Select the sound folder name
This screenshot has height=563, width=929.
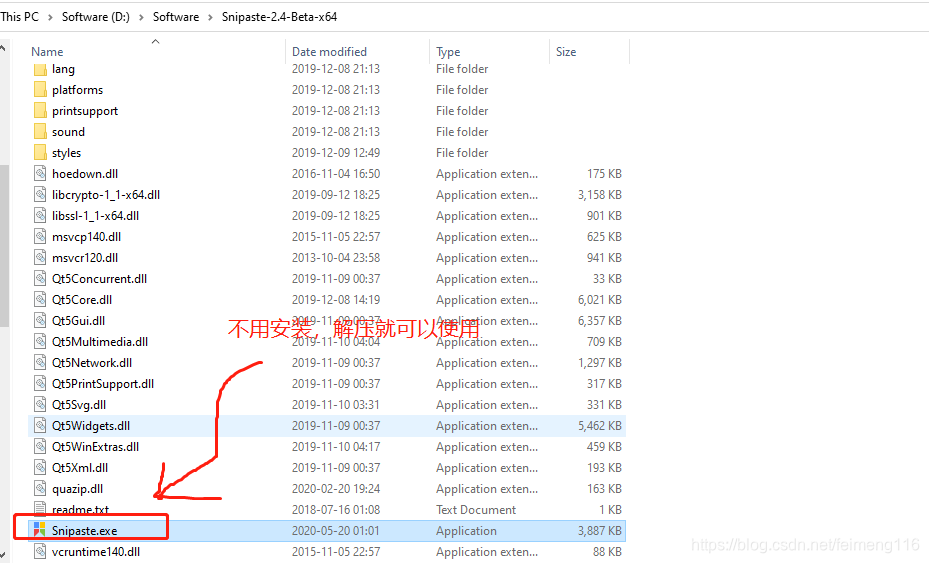coord(68,132)
